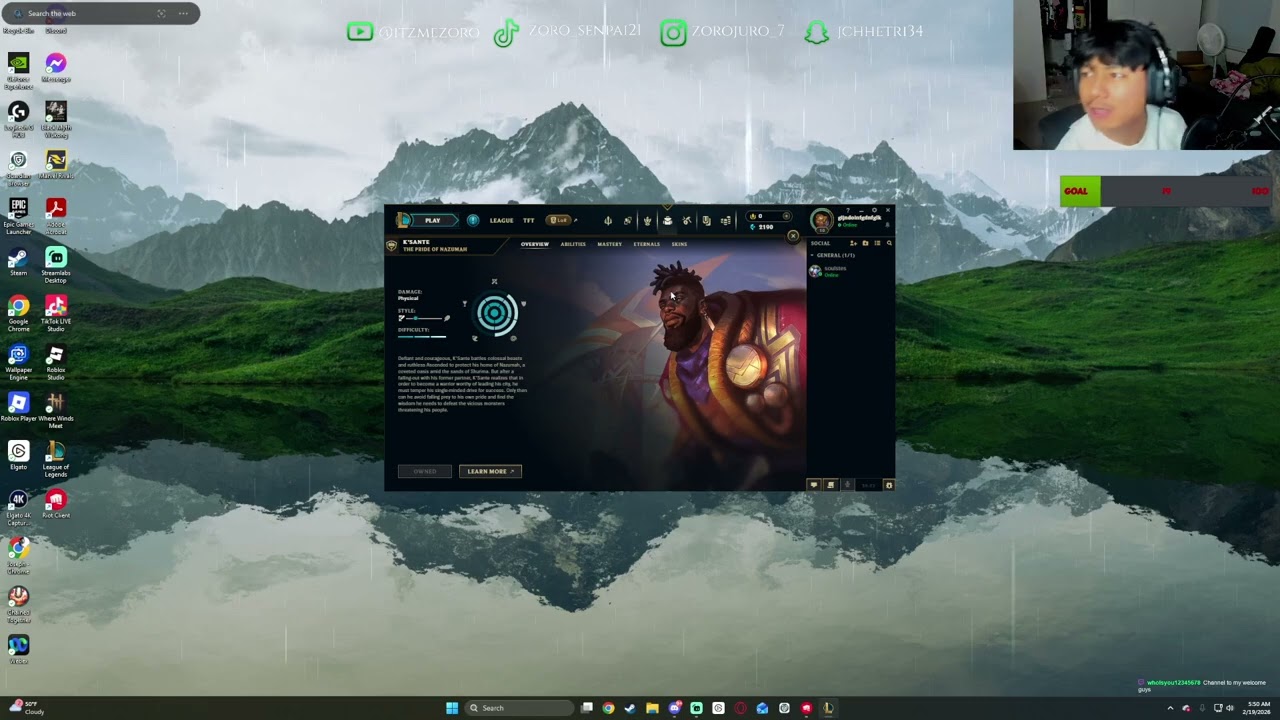Launch the Roblox Studio desktop shortcut
This screenshot has width=1280, height=720.
56,361
